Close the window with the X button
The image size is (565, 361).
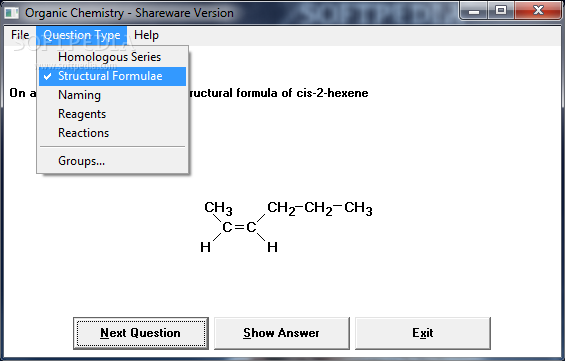[x=538, y=11]
